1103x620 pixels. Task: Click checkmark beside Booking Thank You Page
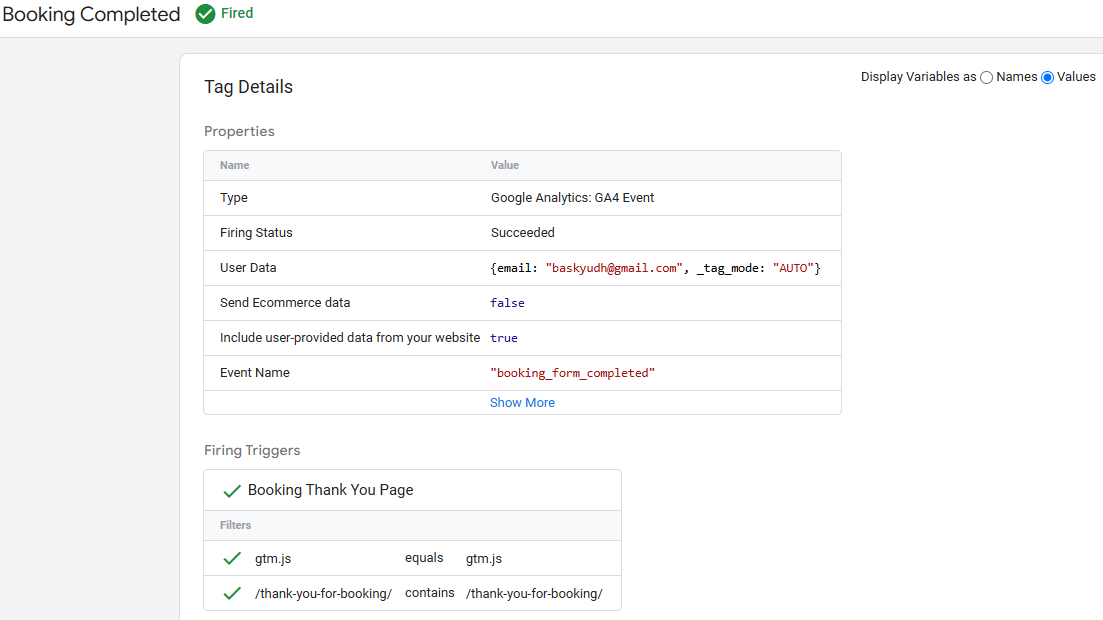point(232,491)
